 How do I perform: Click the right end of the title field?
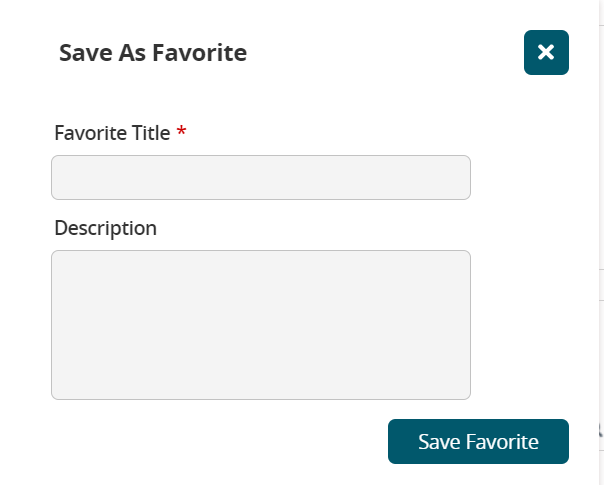coord(456,177)
